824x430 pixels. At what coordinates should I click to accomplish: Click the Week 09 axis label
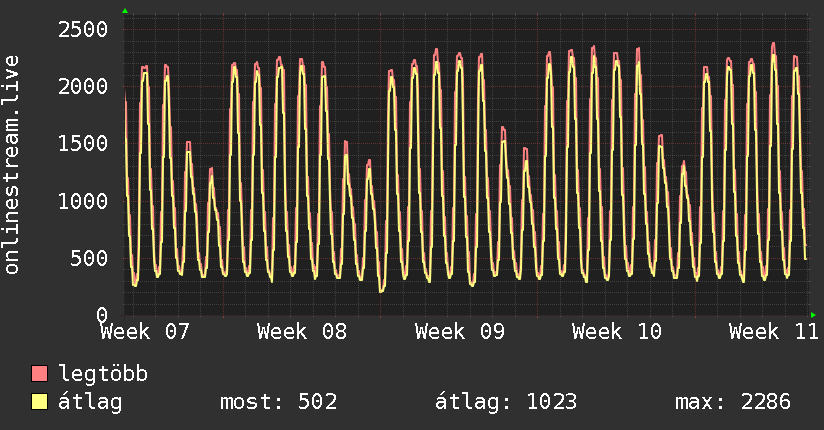point(460,332)
